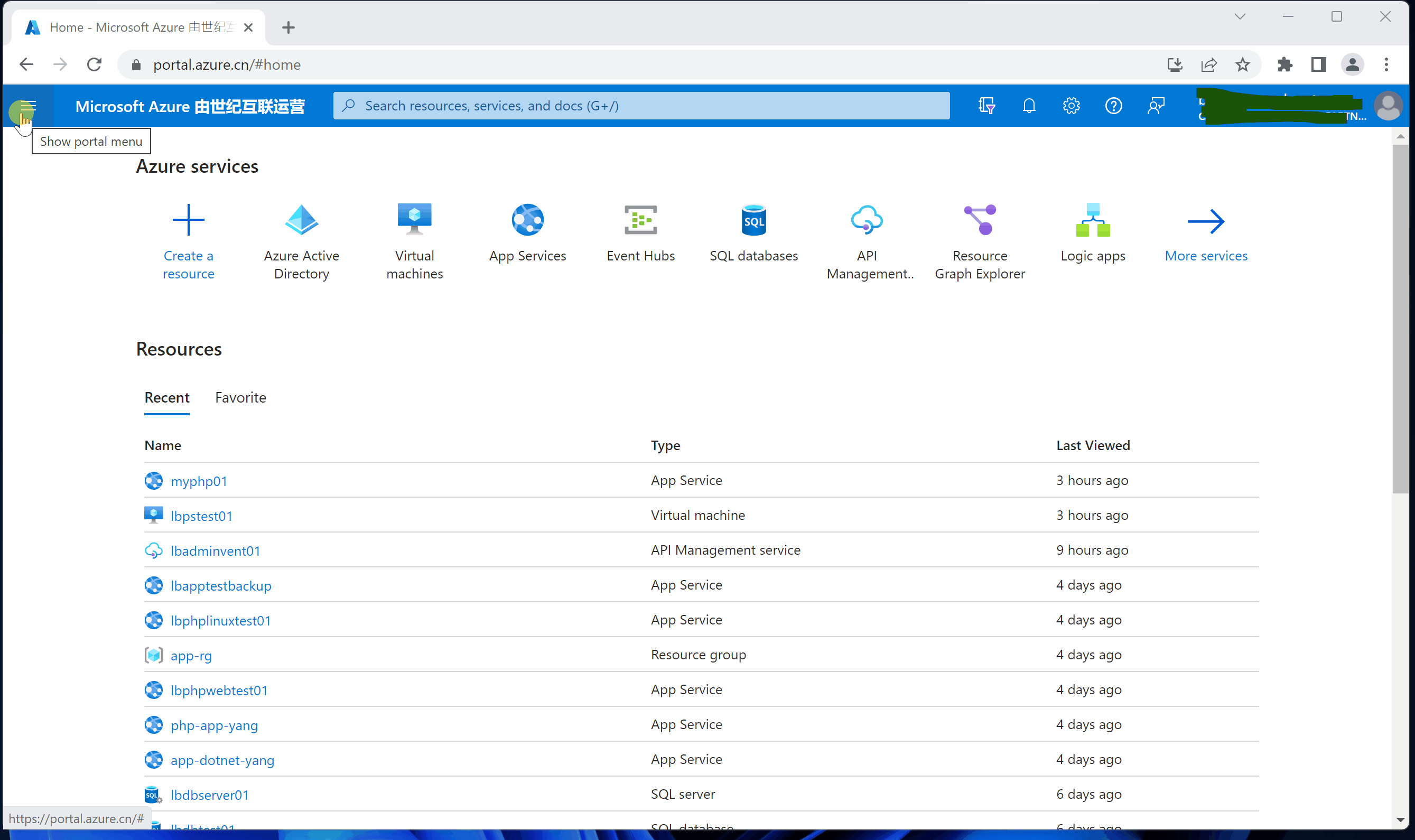Switch to the Favorite tab
This screenshot has height=840, width=1415.
pos(240,397)
